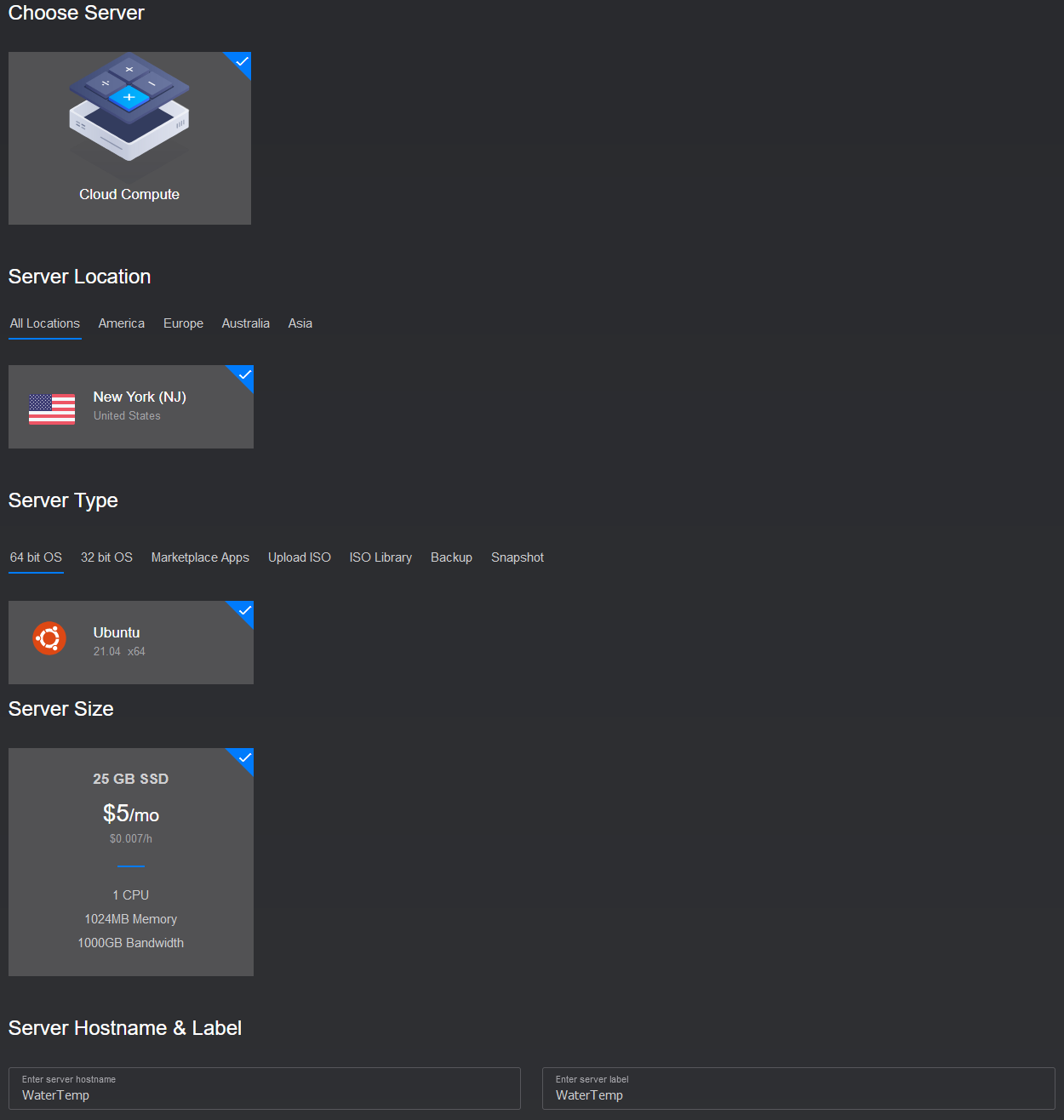The height and width of the screenshot is (1120, 1064).
Task: Click the Ubuntu OS name text
Action: tap(117, 632)
